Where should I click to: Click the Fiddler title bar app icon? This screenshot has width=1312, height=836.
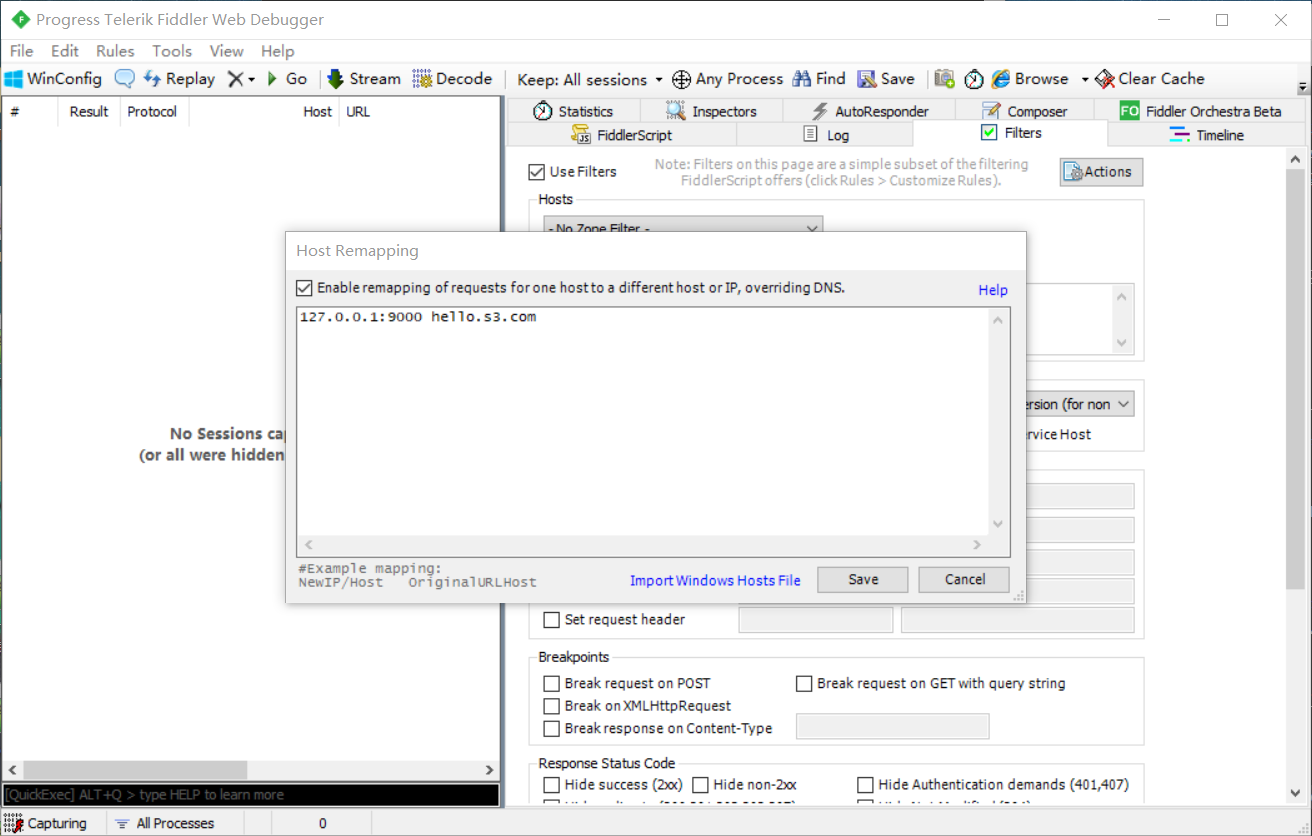coord(19,19)
